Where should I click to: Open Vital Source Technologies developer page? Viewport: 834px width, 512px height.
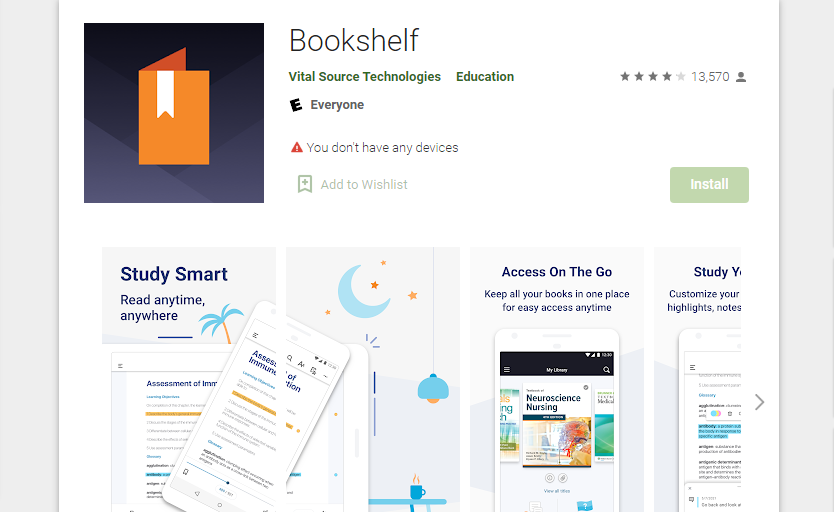click(364, 77)
